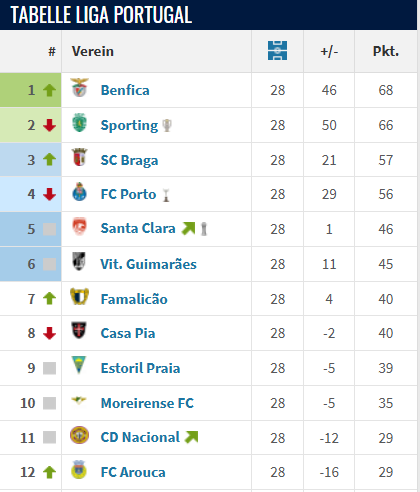Screen dimensions: 420x492
Task: Open the Benfica team link
Action: pos(125,90)
